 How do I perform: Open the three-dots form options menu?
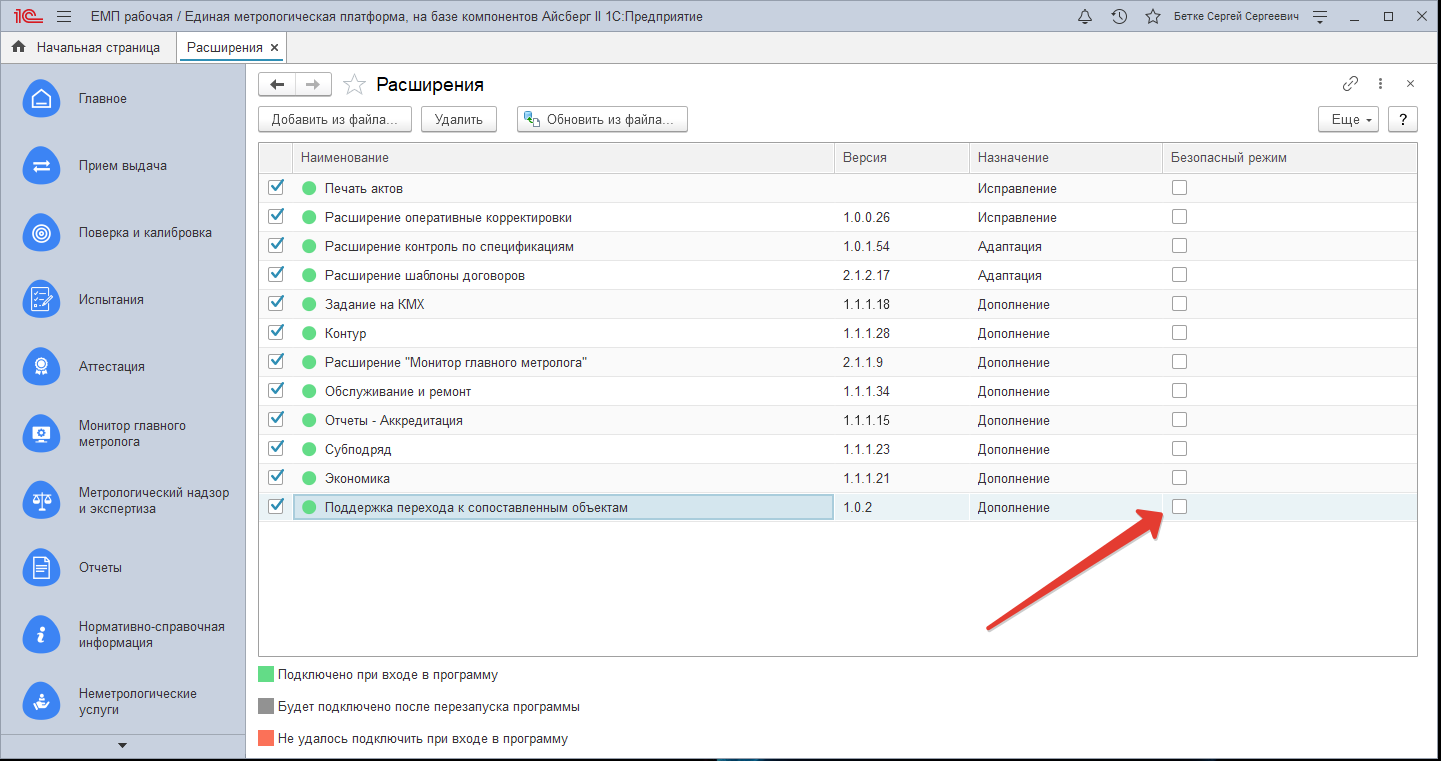click(1380, 84)
